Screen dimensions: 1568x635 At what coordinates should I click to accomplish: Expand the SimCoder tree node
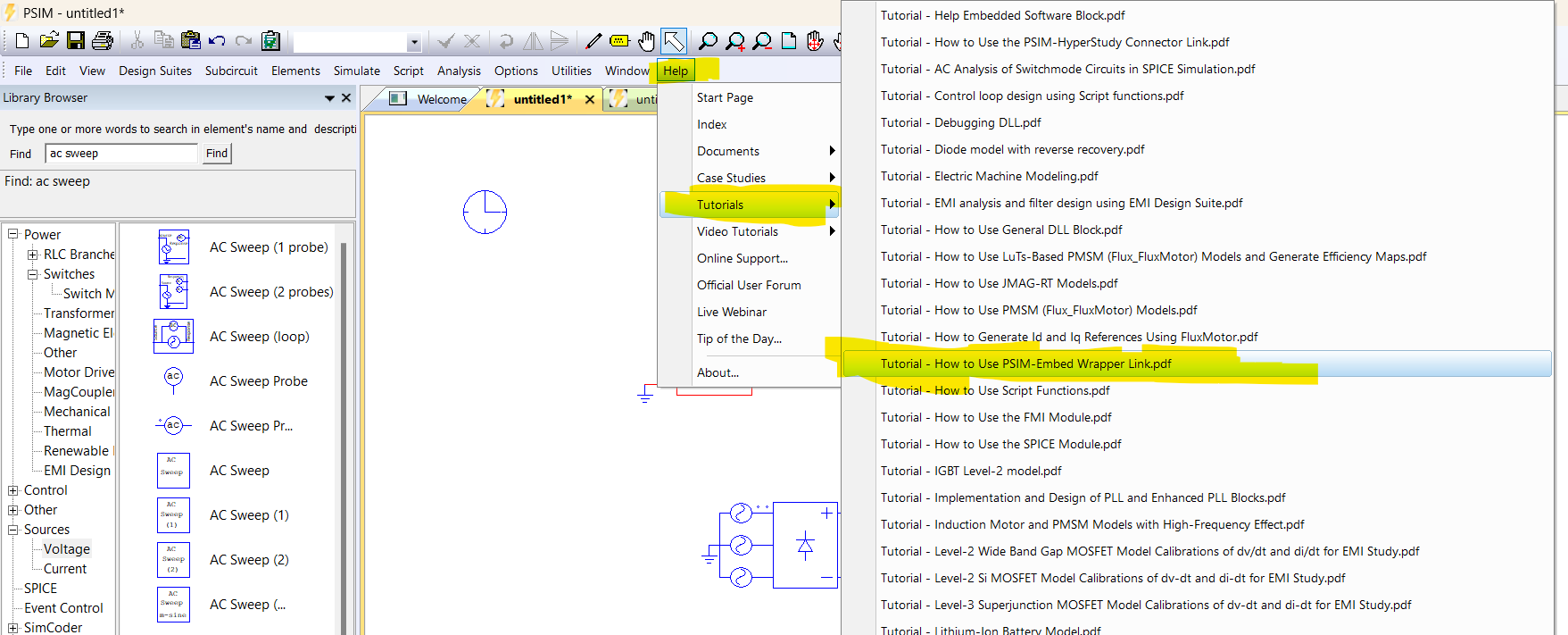point(13,628)
